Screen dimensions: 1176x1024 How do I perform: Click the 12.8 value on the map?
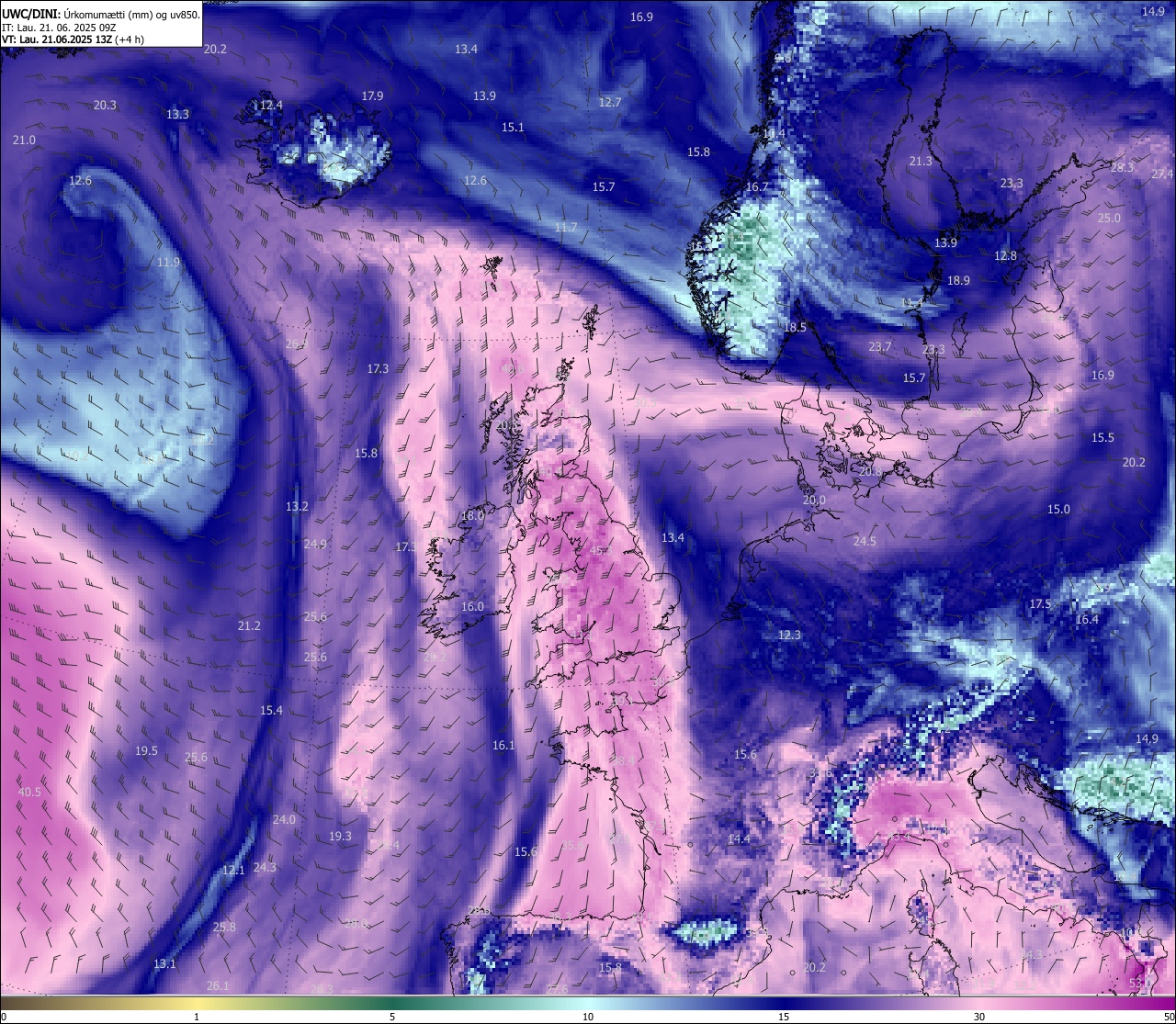pos(1006,255)
